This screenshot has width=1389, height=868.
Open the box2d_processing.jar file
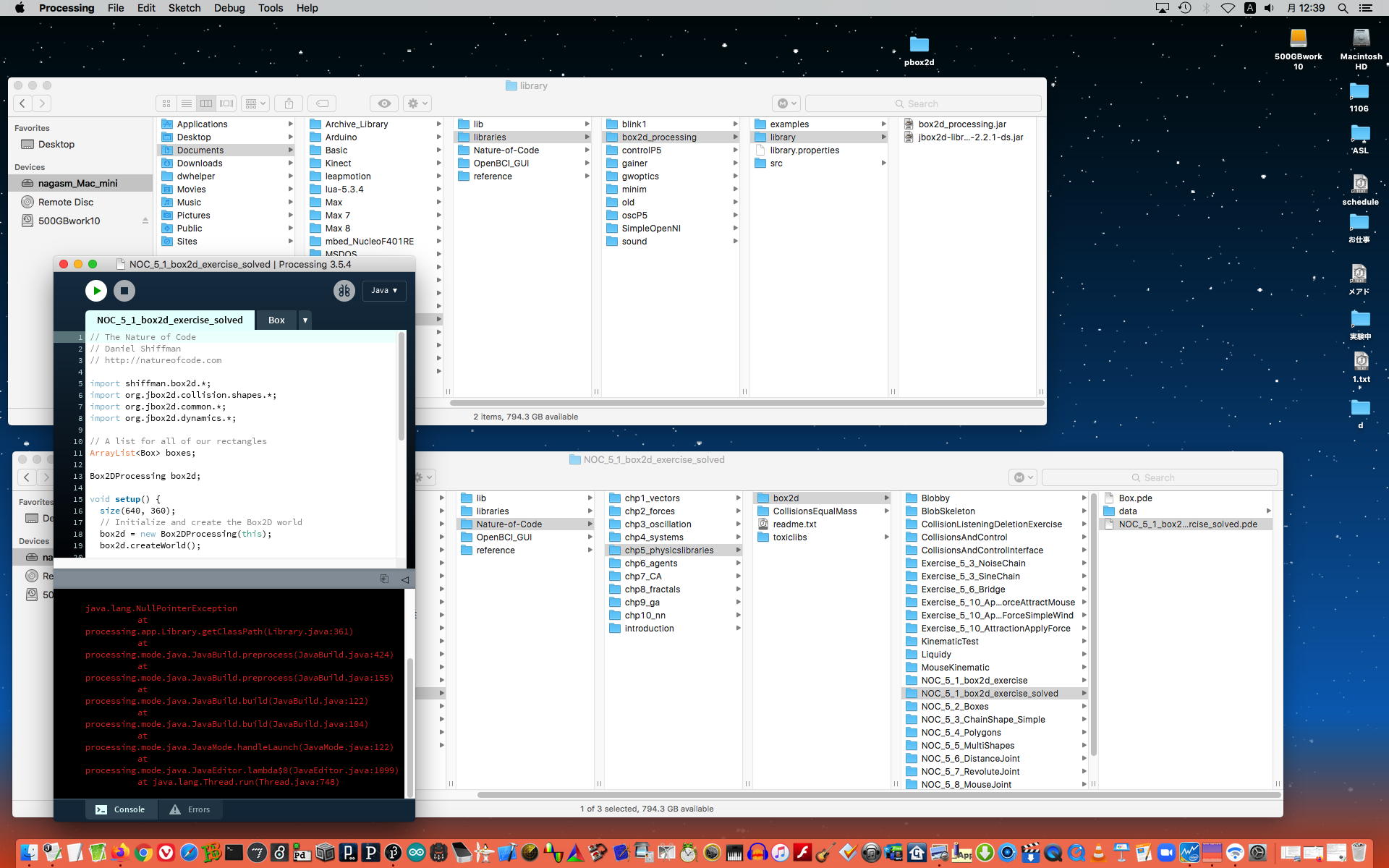[961, 124]
